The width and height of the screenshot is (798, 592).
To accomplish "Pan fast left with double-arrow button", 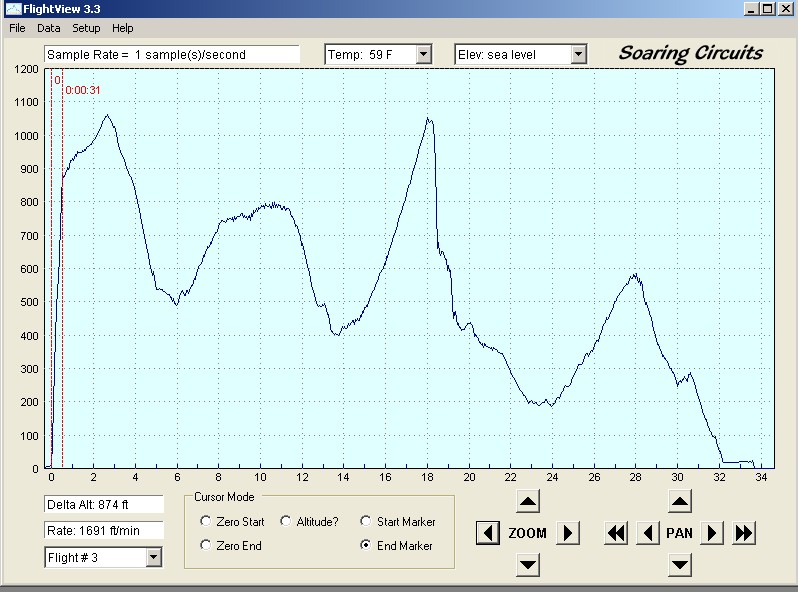I will [x=616, y=533].
